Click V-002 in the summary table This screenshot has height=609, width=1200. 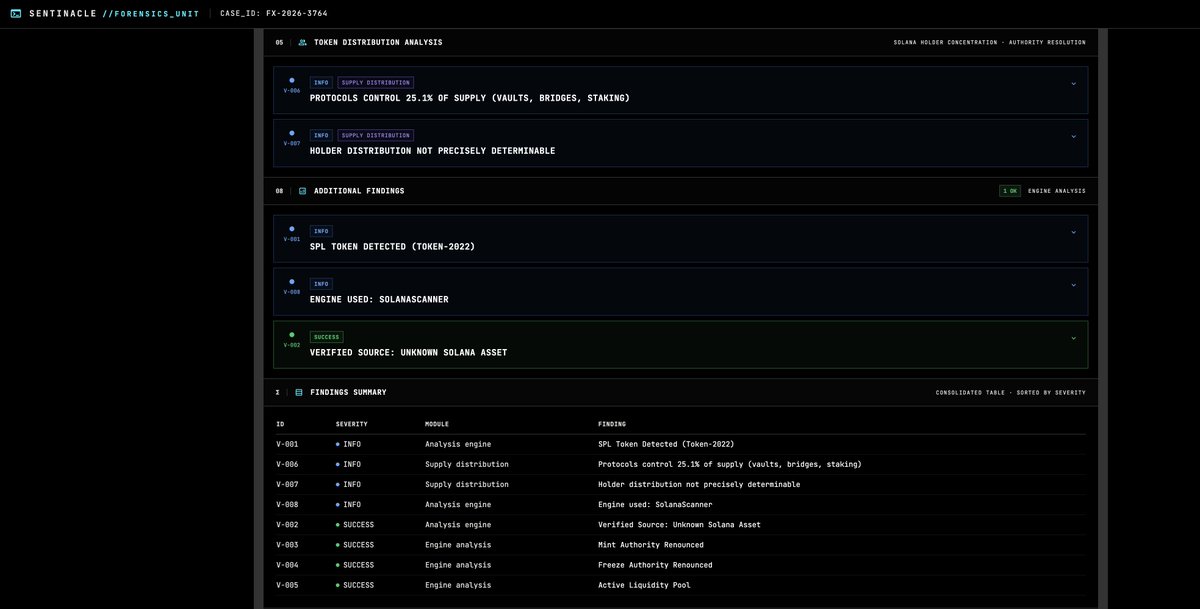[287, 525]
